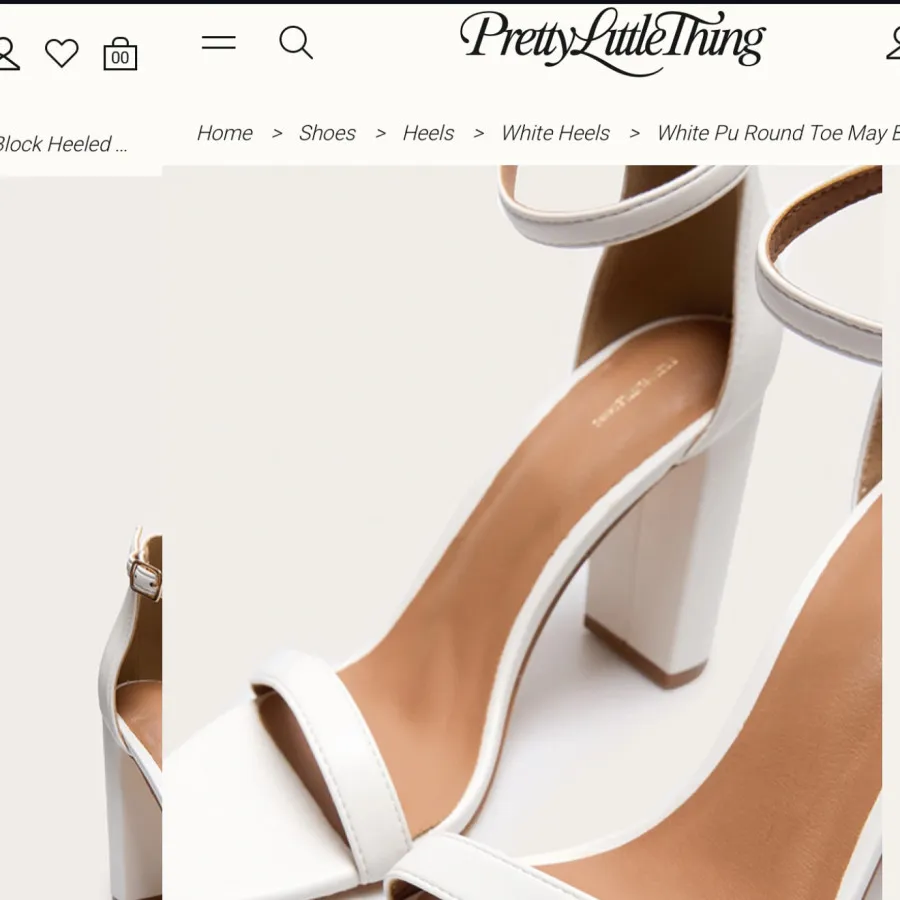This screenshot has height=900, width=900.
Task: Click the arrow between Shoes and Heels
Action: pyautogui.click(x=380, y=133)
